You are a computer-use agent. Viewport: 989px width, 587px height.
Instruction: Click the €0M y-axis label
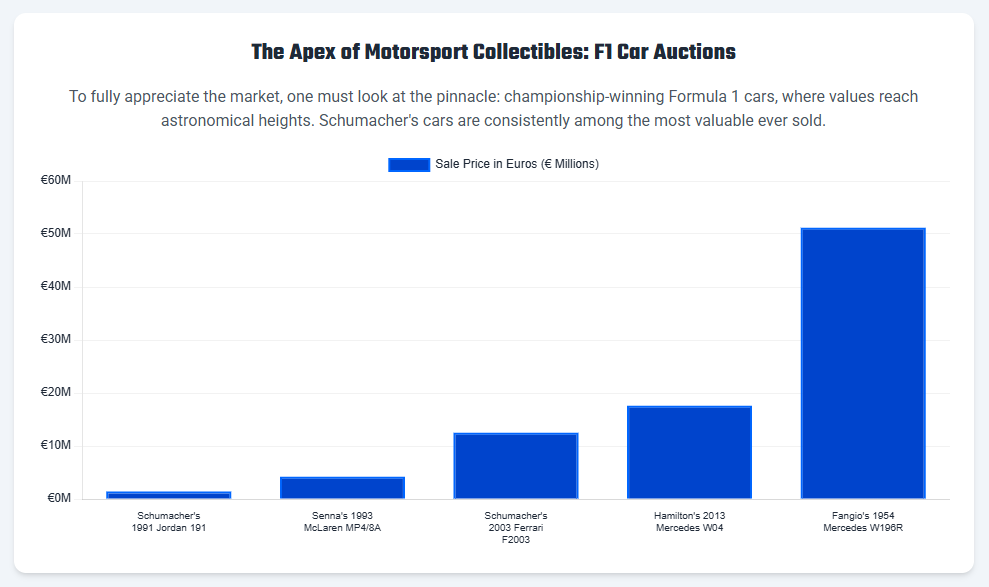click(58, 499)
